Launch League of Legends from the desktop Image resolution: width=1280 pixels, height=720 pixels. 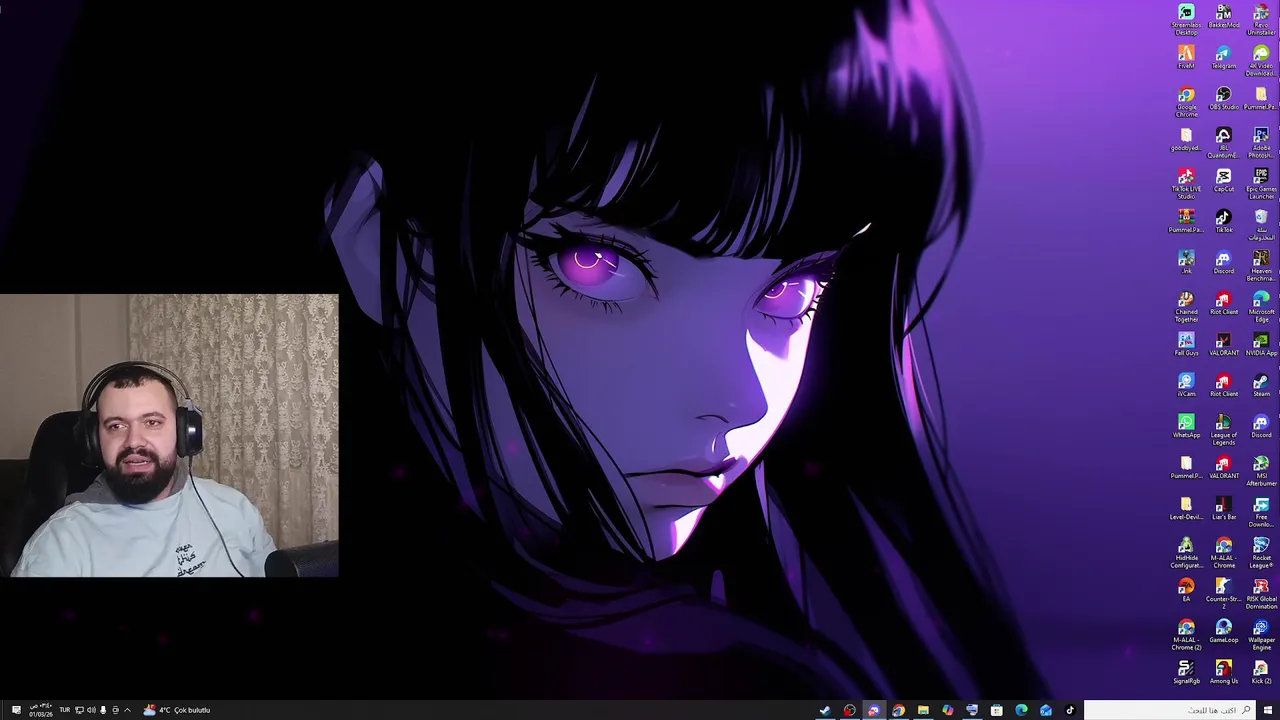[x=1224, y=430]
